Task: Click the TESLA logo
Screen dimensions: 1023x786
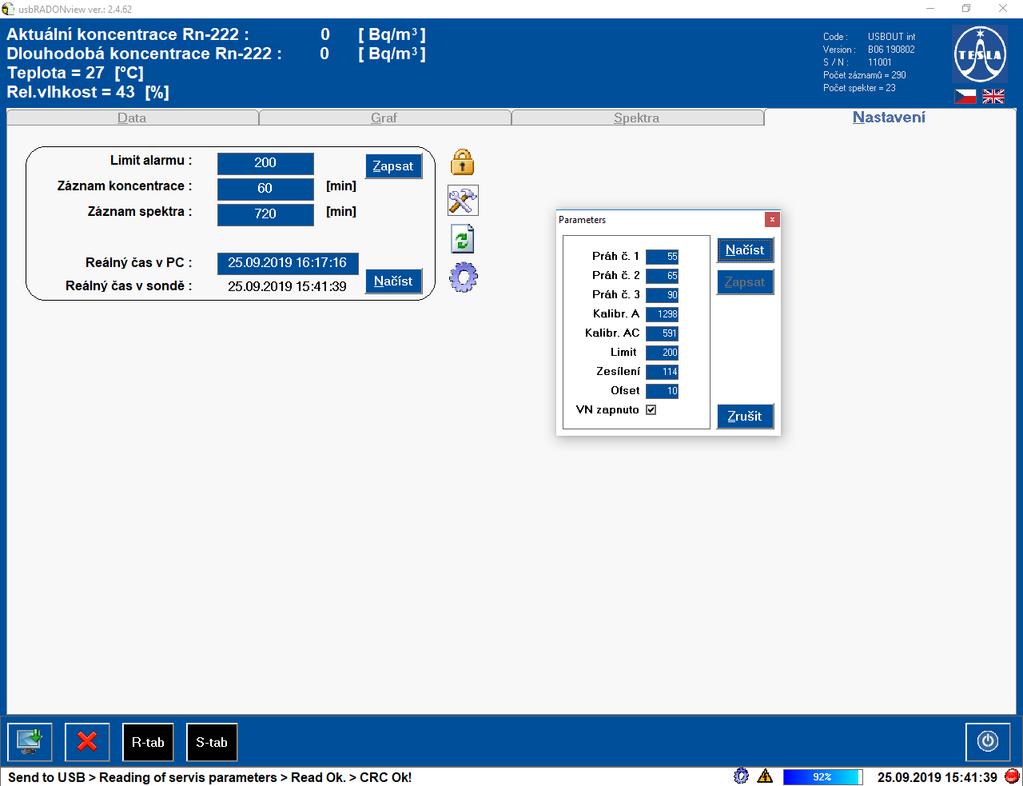Action: (x=979, y=54)
